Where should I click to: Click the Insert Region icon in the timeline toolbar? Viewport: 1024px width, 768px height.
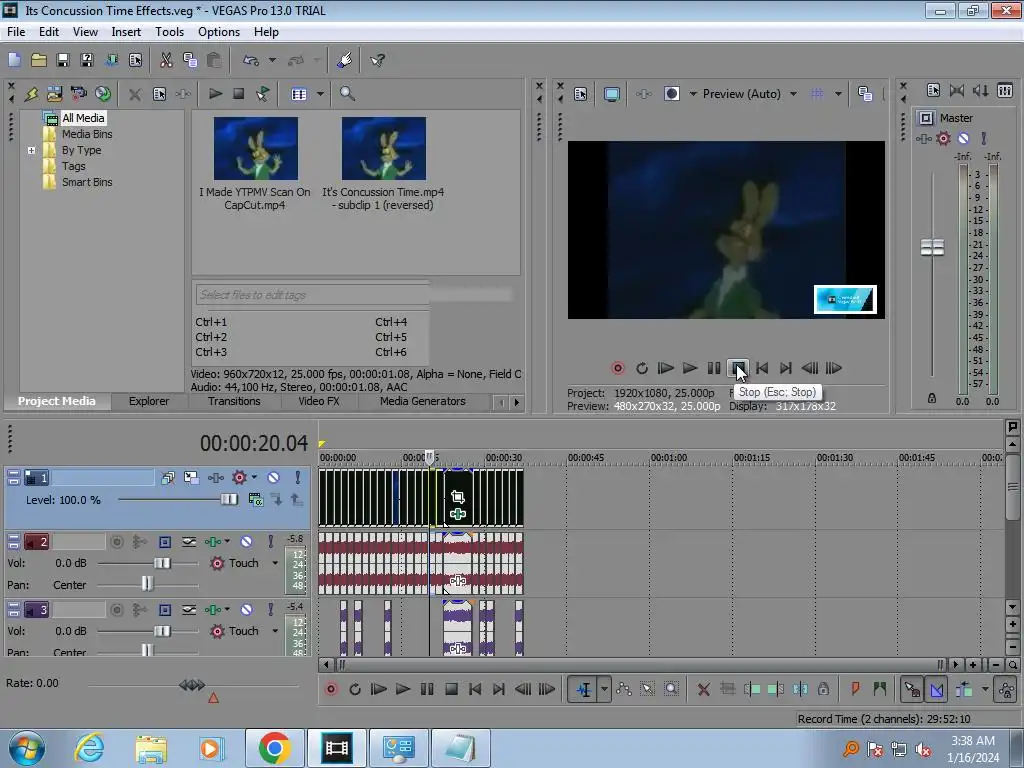pos(880,689)
